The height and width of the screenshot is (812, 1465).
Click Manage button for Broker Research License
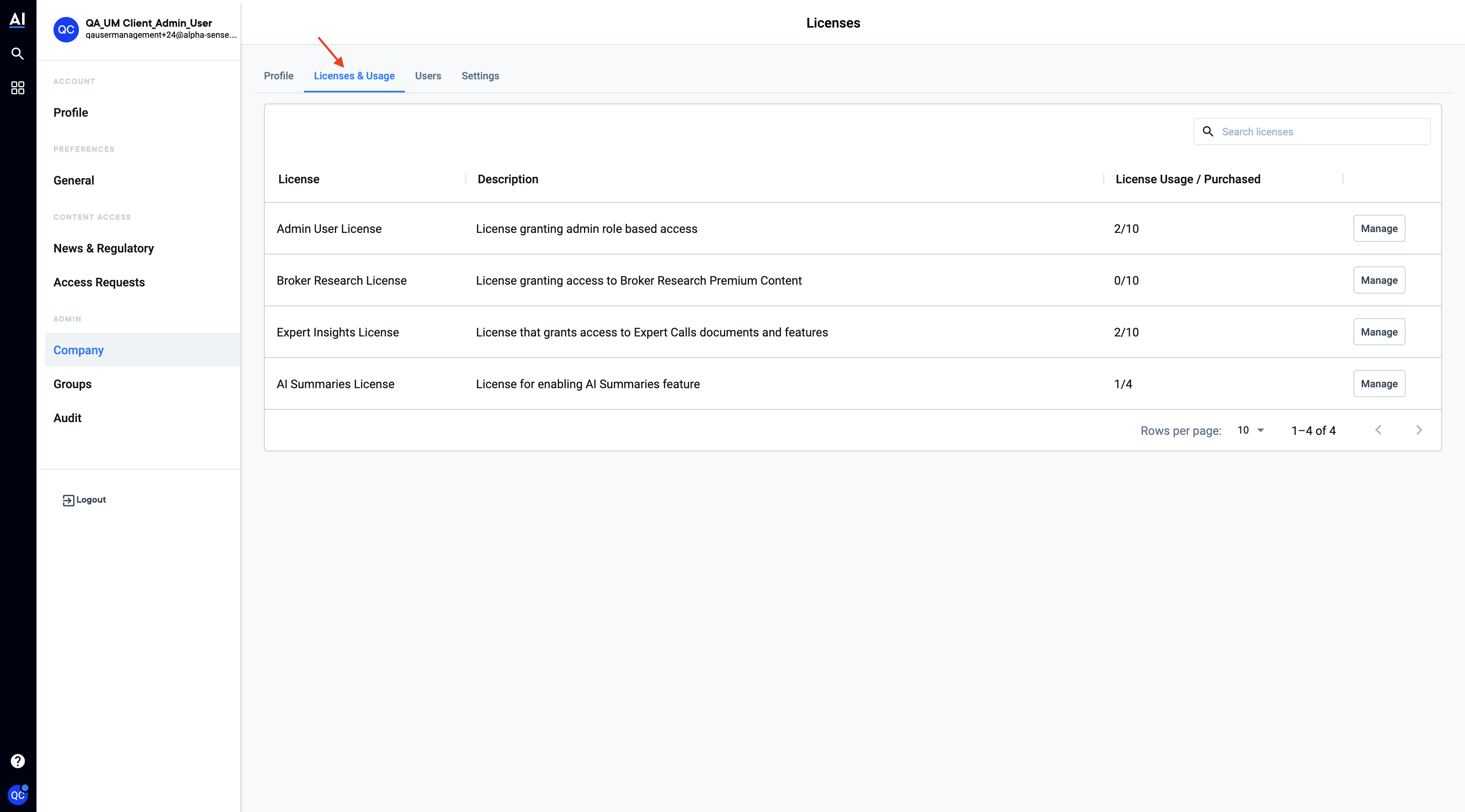[1379, 280]
